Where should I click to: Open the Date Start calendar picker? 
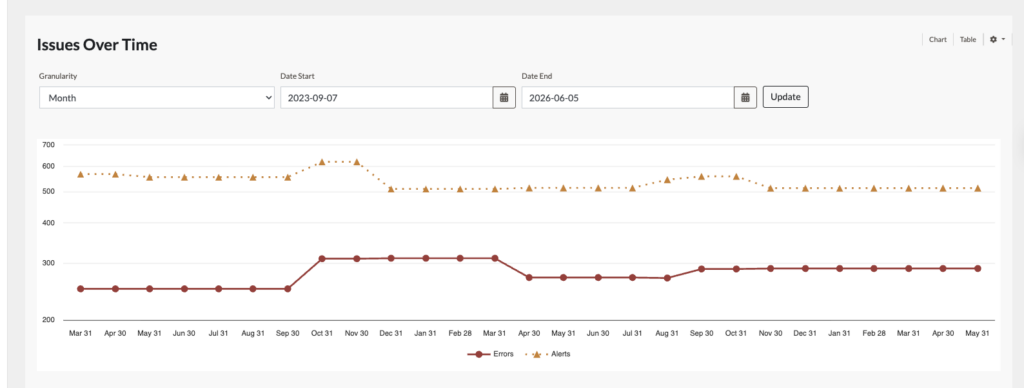(504, 97)
